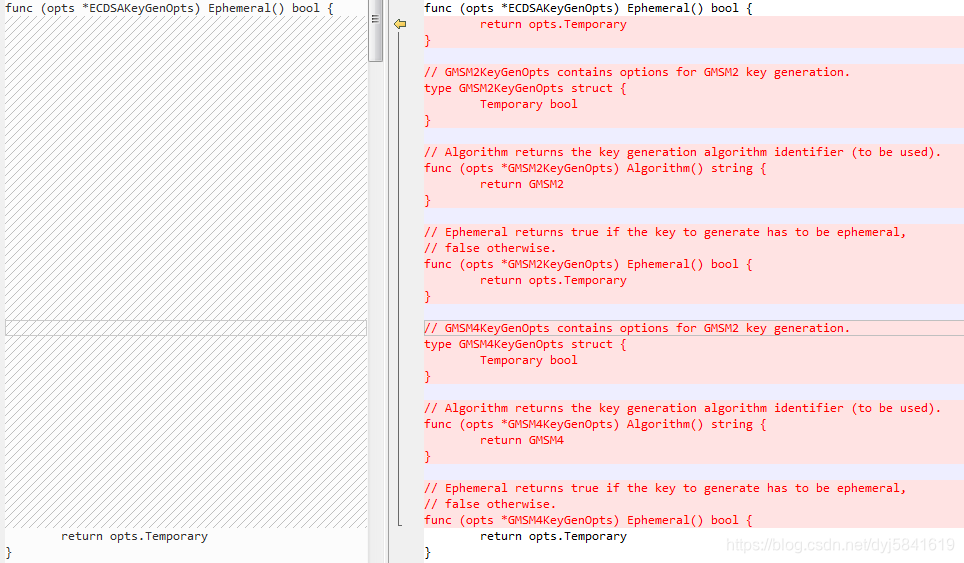Click line 'type GMSM4KeyGenOpts struct {'
The image size is (964, 563).
pyautogui.click(x=525, y=344)
